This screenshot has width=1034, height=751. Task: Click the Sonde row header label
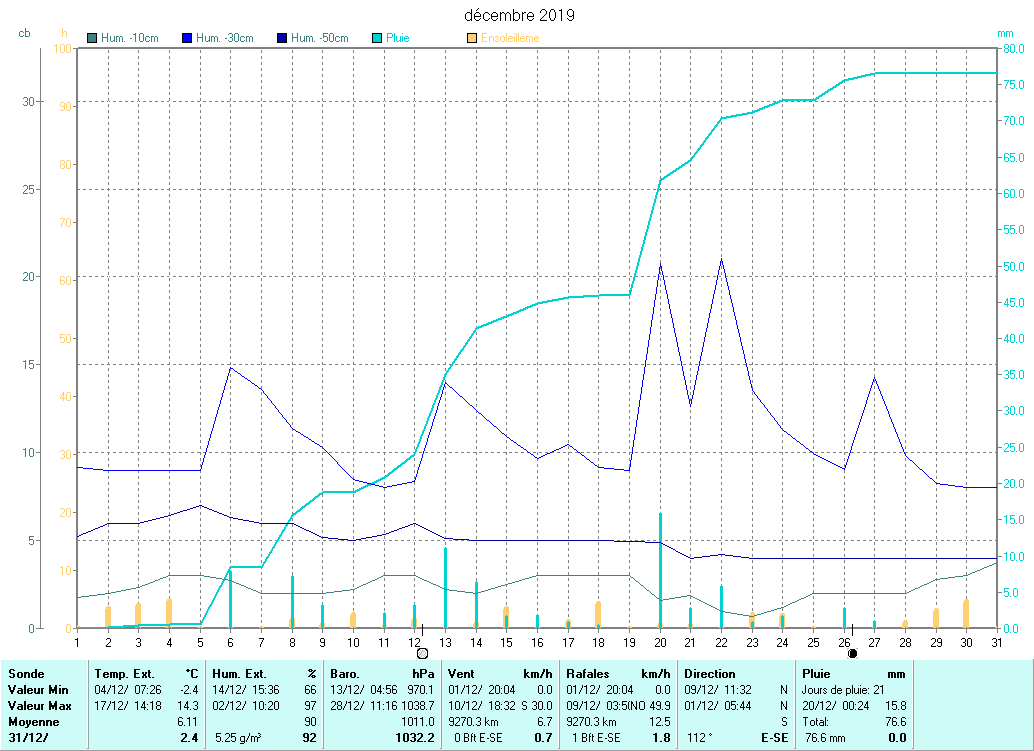point(26,674)
